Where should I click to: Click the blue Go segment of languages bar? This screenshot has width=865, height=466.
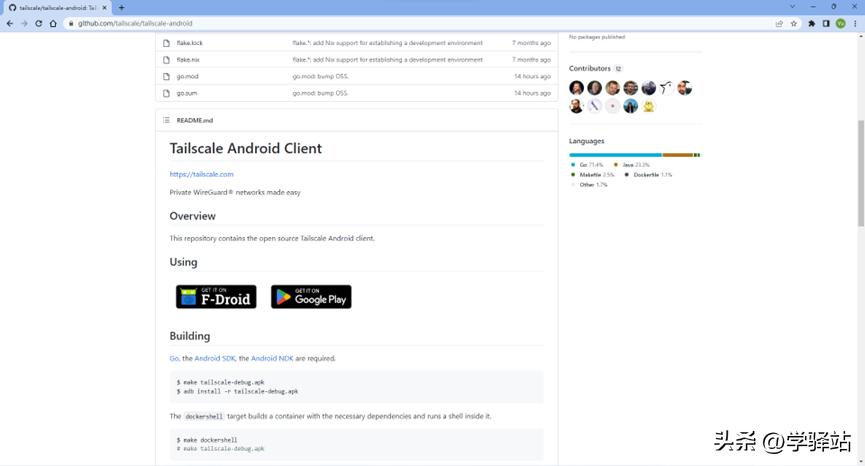615,155
